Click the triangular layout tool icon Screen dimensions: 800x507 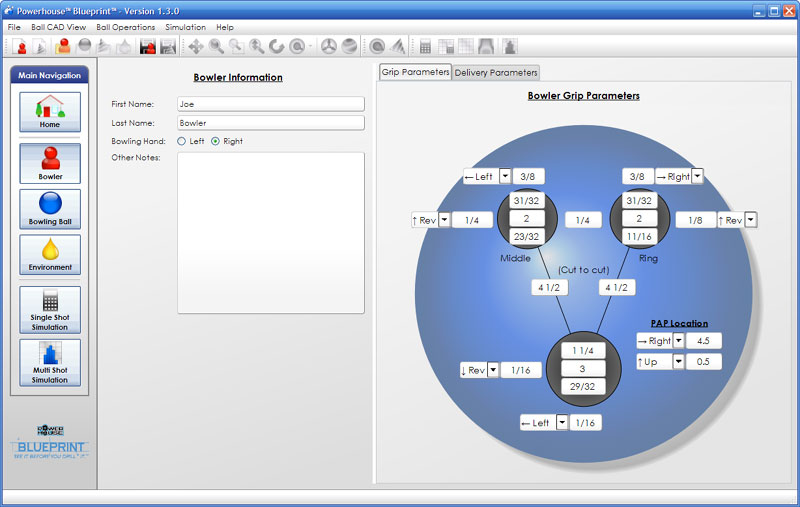click(x=398, y=46)
